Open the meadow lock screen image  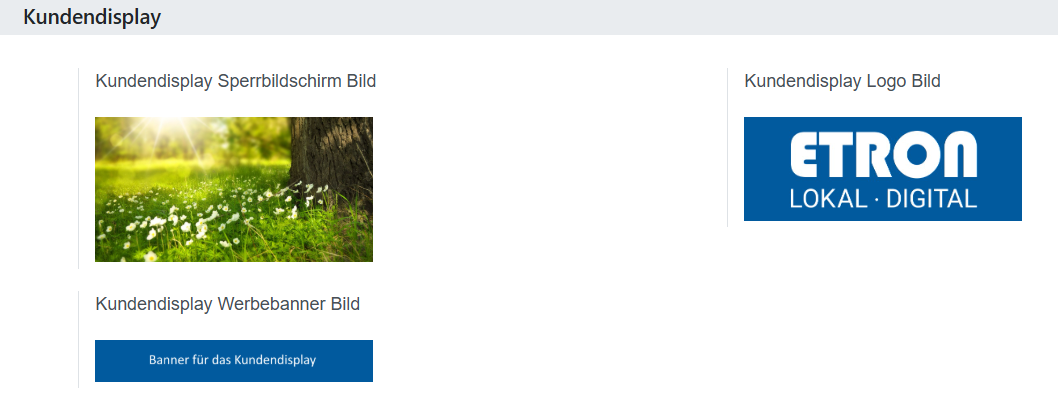[233, 189]
